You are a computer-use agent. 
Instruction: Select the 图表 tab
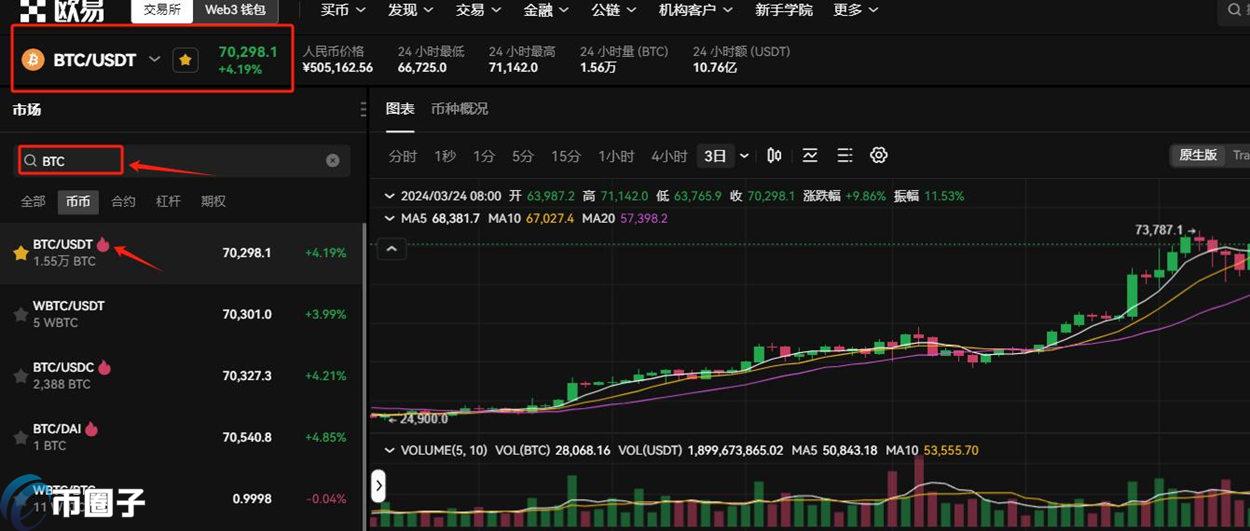[400, 109]
